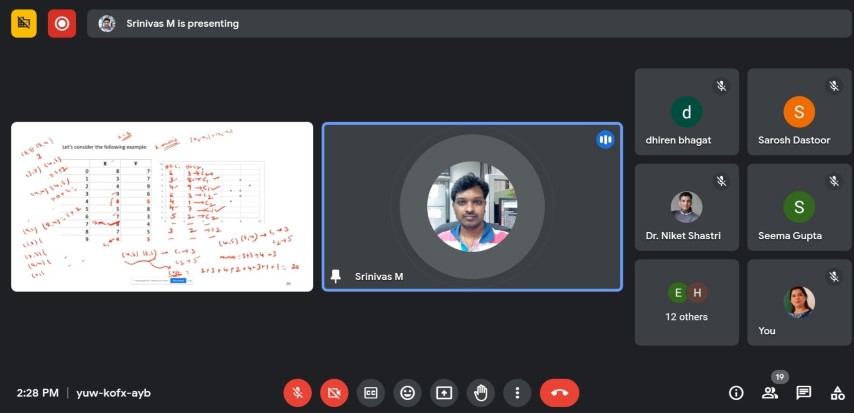Open the meeting details info panel

tap(736, 393)
